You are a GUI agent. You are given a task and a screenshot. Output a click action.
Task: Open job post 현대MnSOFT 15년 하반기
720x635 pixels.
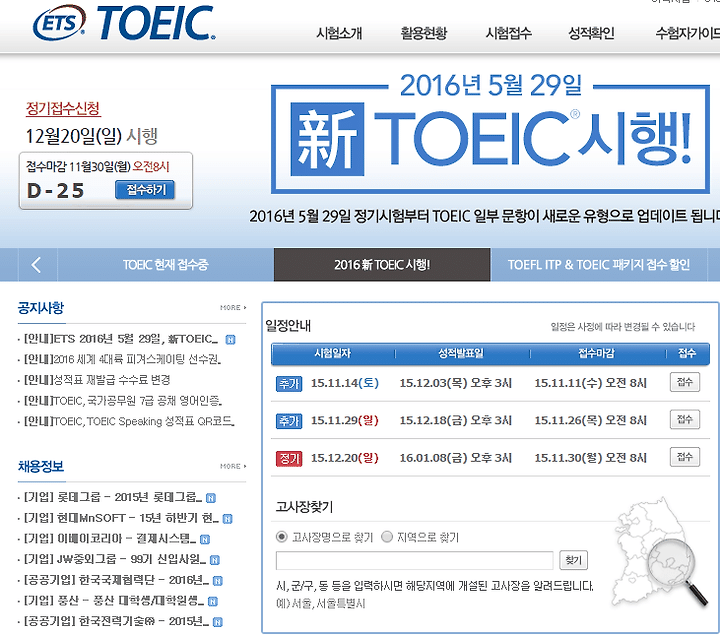(x=121, y=518)
